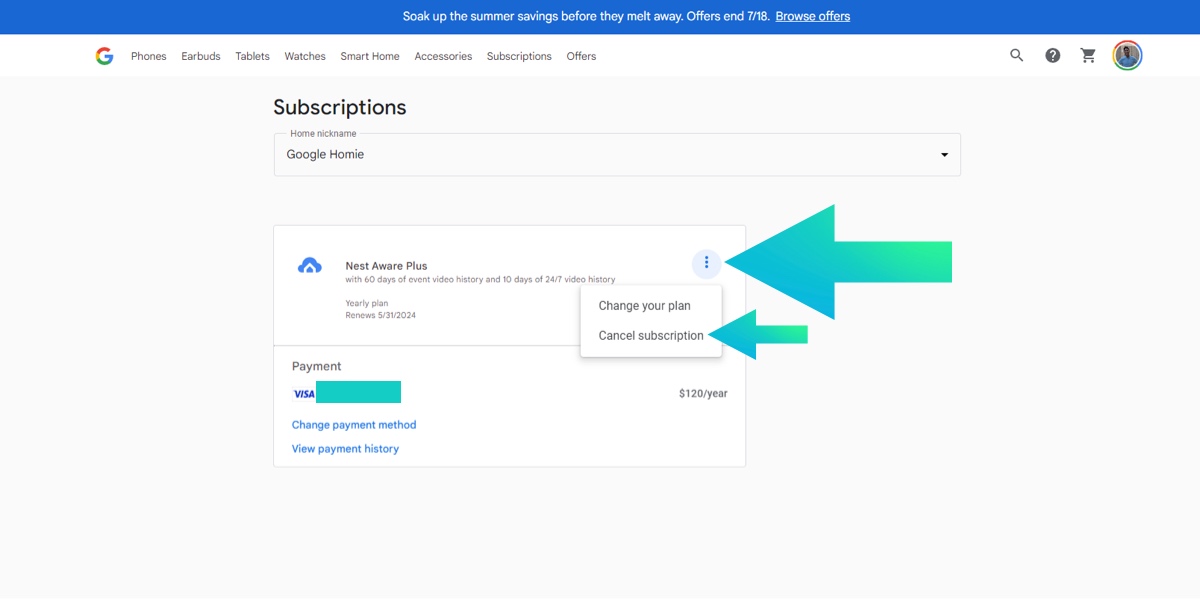Go to Phones in navigation bar
The image size is (1200, 599).
pyautogui.click(x=149, y=57)
